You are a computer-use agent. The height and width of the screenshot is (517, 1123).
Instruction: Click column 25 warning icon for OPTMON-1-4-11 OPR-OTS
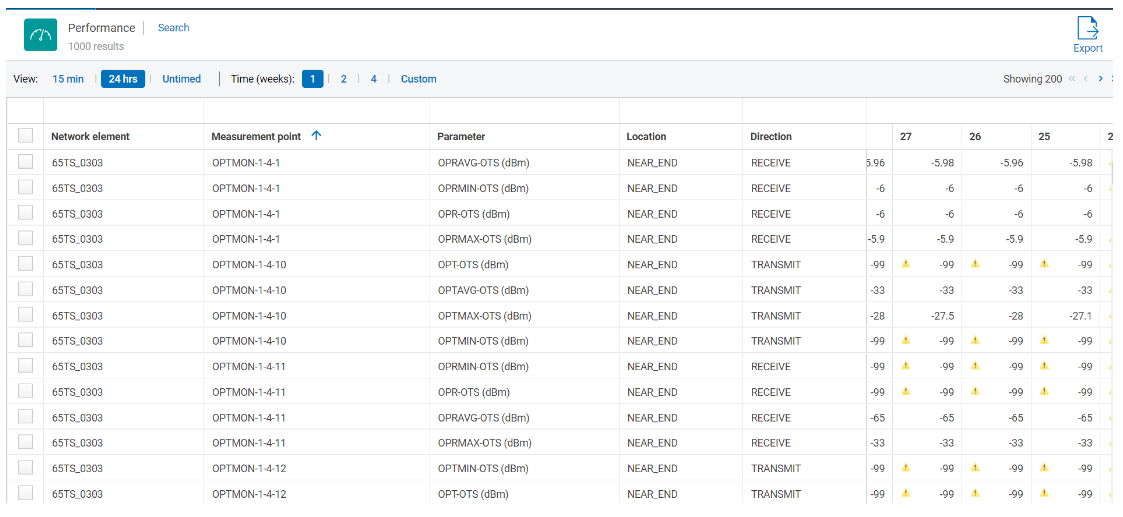pos(1044,391)
